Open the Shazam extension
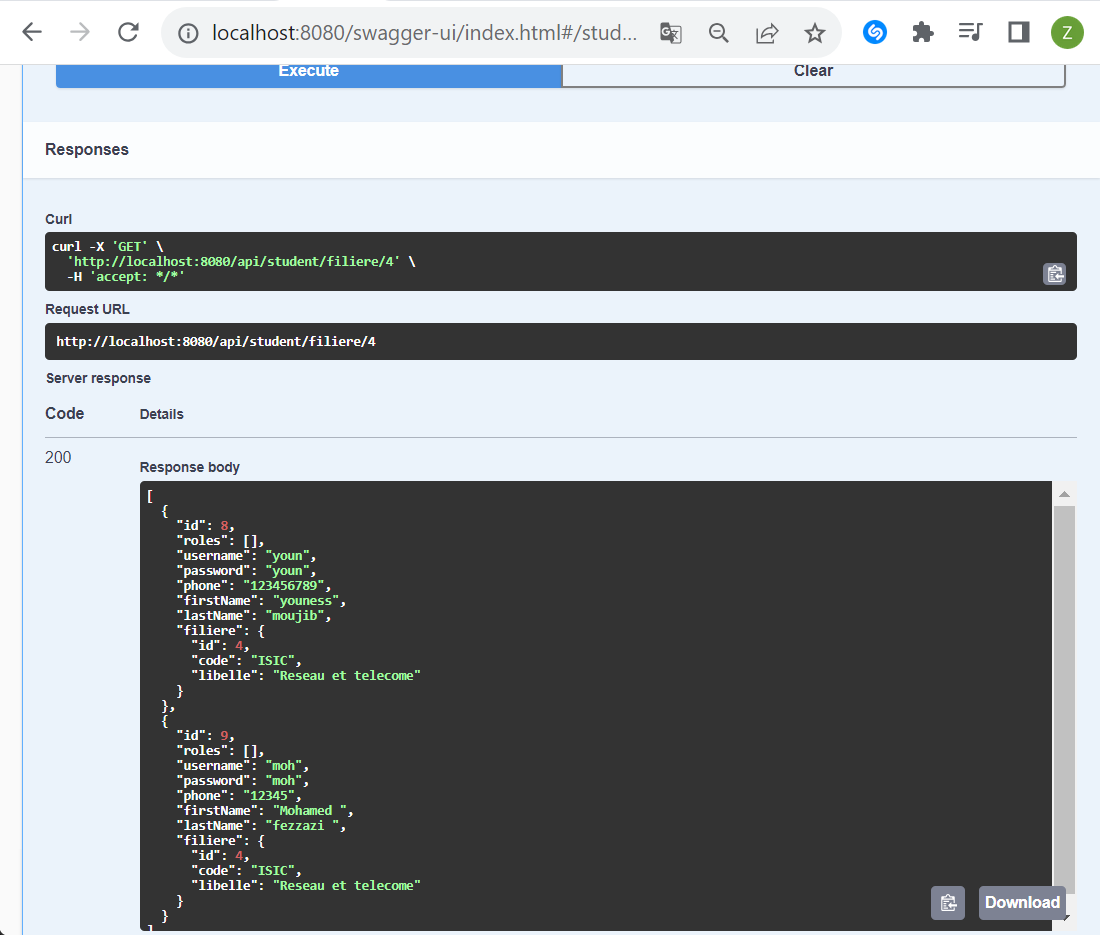This screenshot has height=935, width=1100. (x=874, y=32)
